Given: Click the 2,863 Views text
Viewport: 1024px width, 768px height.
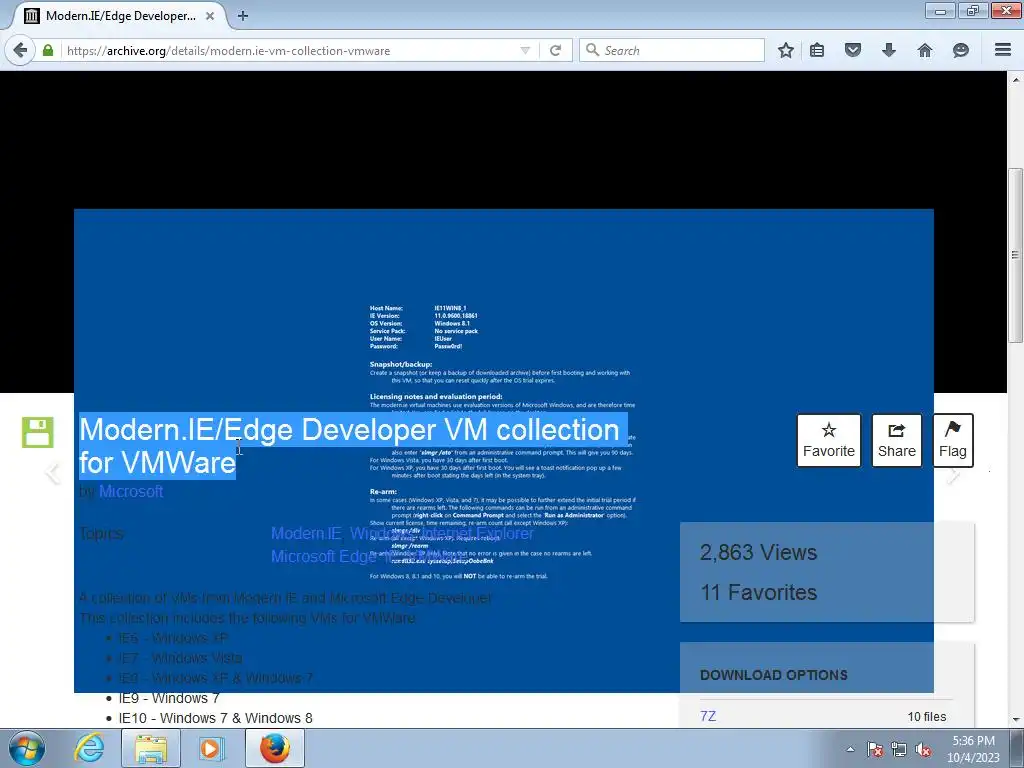Looking at the screenshot, I should 758,552.
